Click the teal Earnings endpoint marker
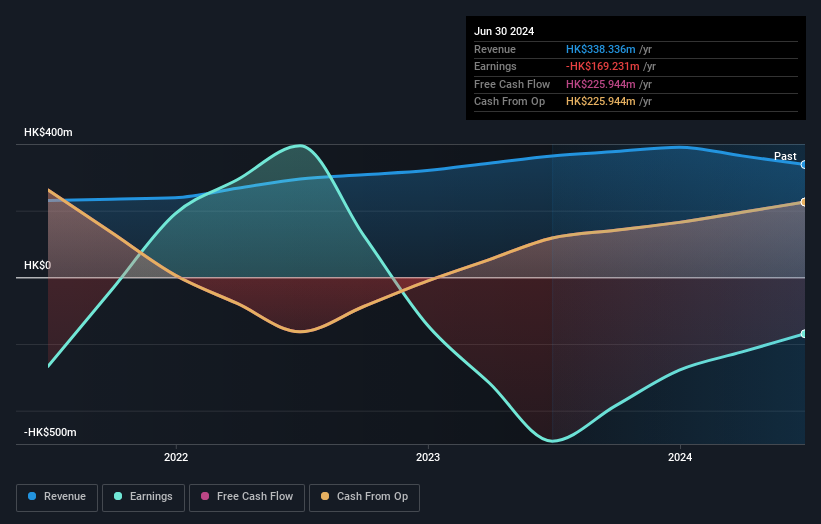This screenshot has width=821, height=524. (x=803, y=333)
